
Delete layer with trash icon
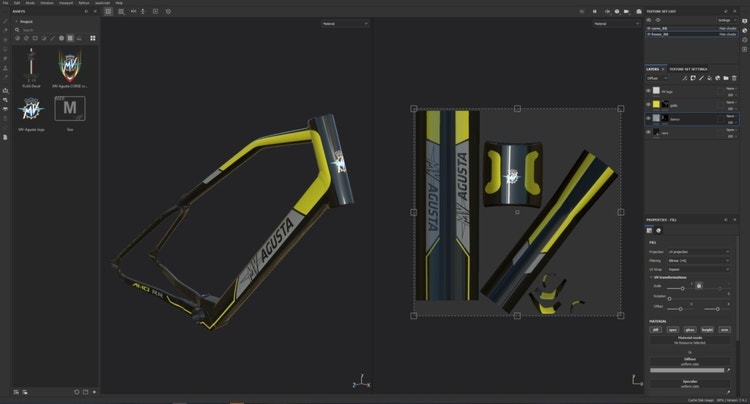pos(734,78)
